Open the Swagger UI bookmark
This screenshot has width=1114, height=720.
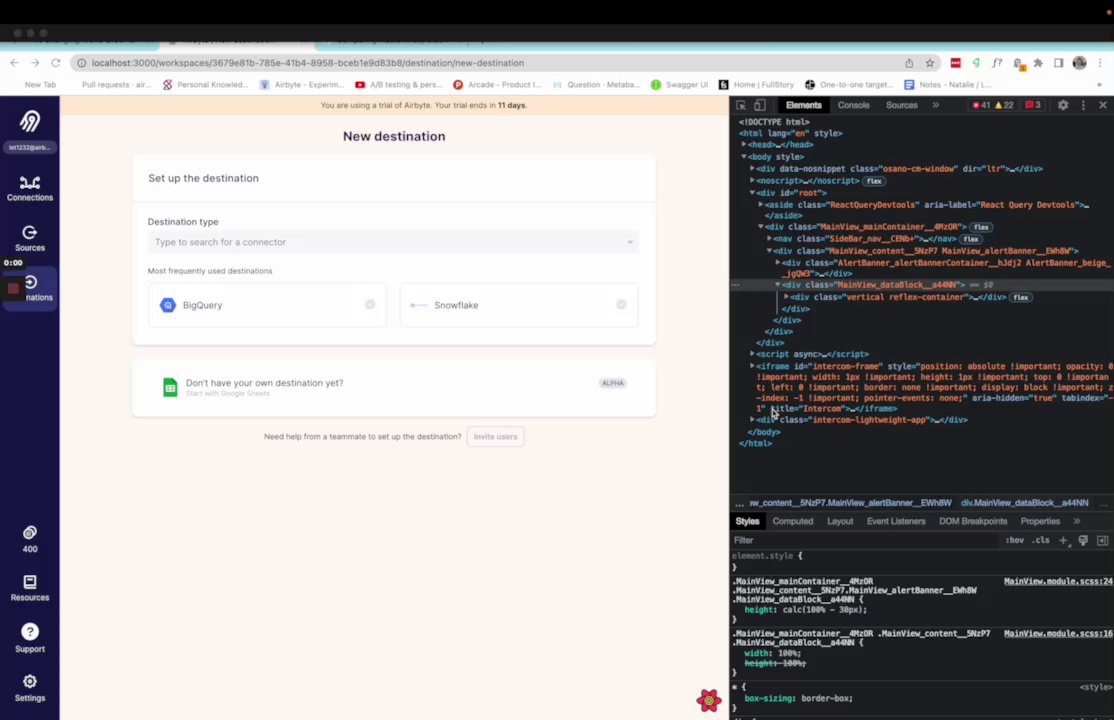[679, 85]
